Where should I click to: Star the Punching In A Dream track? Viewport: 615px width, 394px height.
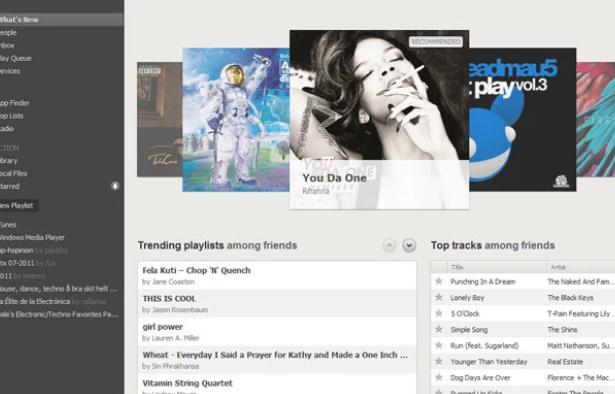tap(439, 281)
